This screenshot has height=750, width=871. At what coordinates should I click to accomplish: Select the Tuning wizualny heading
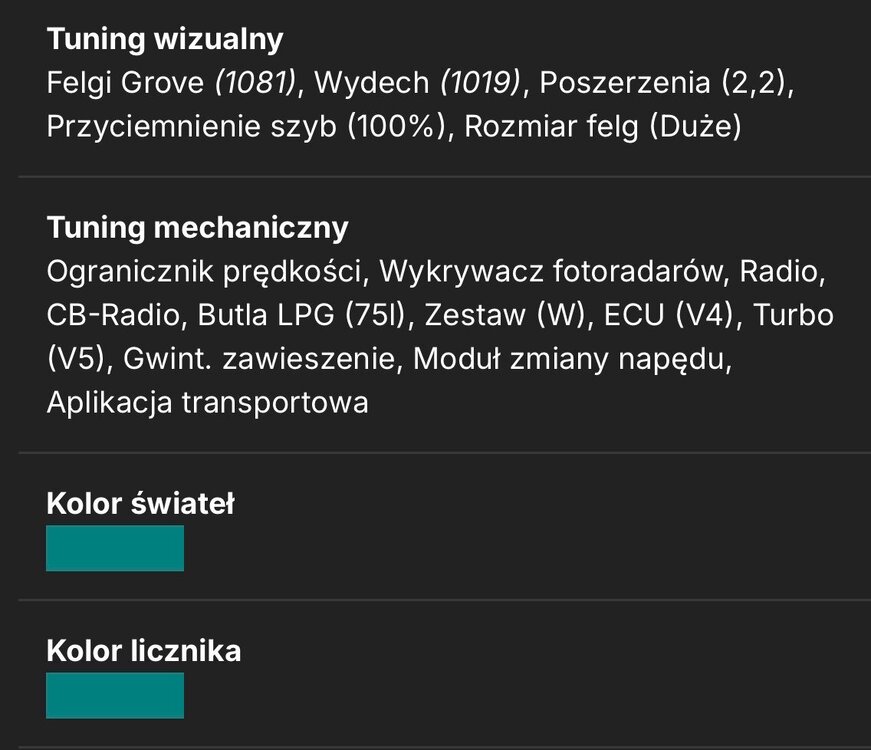165,39
